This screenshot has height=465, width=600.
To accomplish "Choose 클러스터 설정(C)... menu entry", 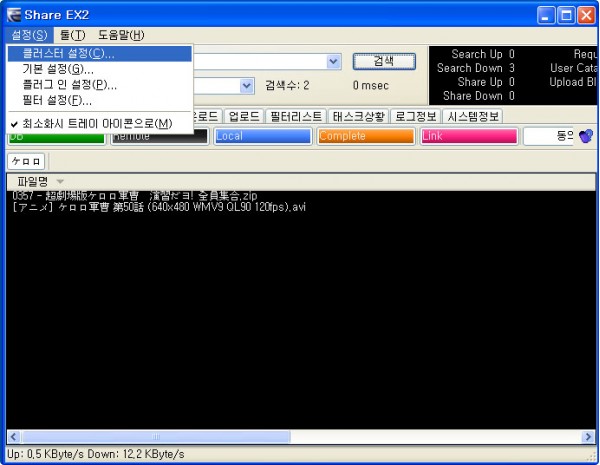I will [x=99, y=54].
